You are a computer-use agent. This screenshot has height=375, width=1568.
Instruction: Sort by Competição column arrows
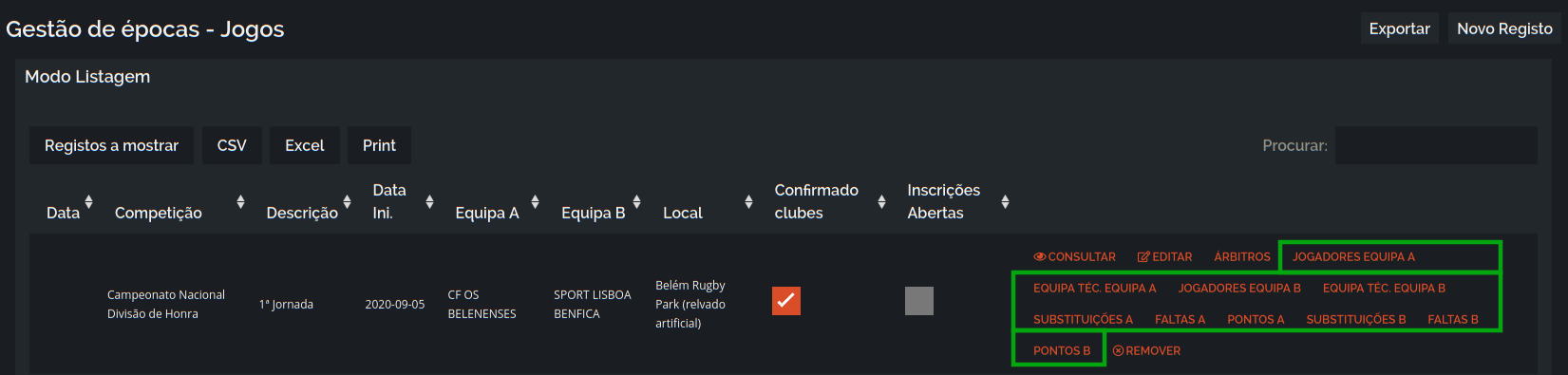tap(240, 201)
